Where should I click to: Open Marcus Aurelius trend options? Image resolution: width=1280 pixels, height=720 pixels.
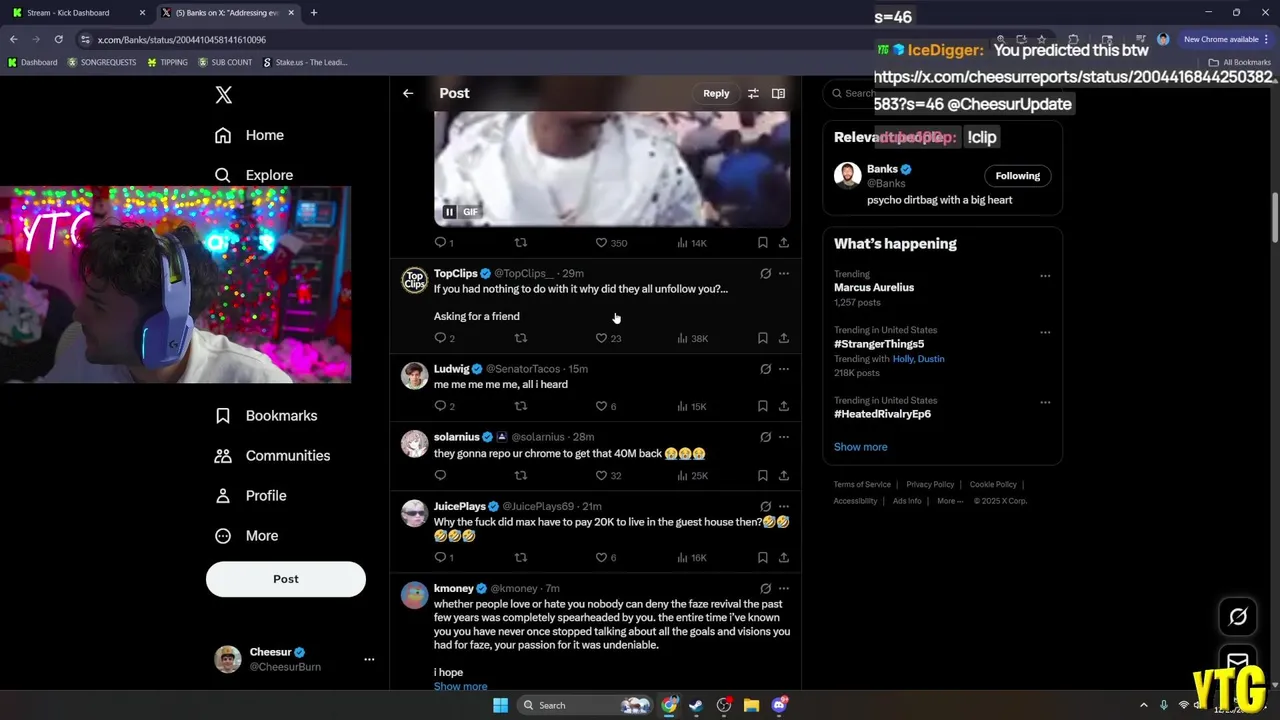click(x=1045, y=276)
